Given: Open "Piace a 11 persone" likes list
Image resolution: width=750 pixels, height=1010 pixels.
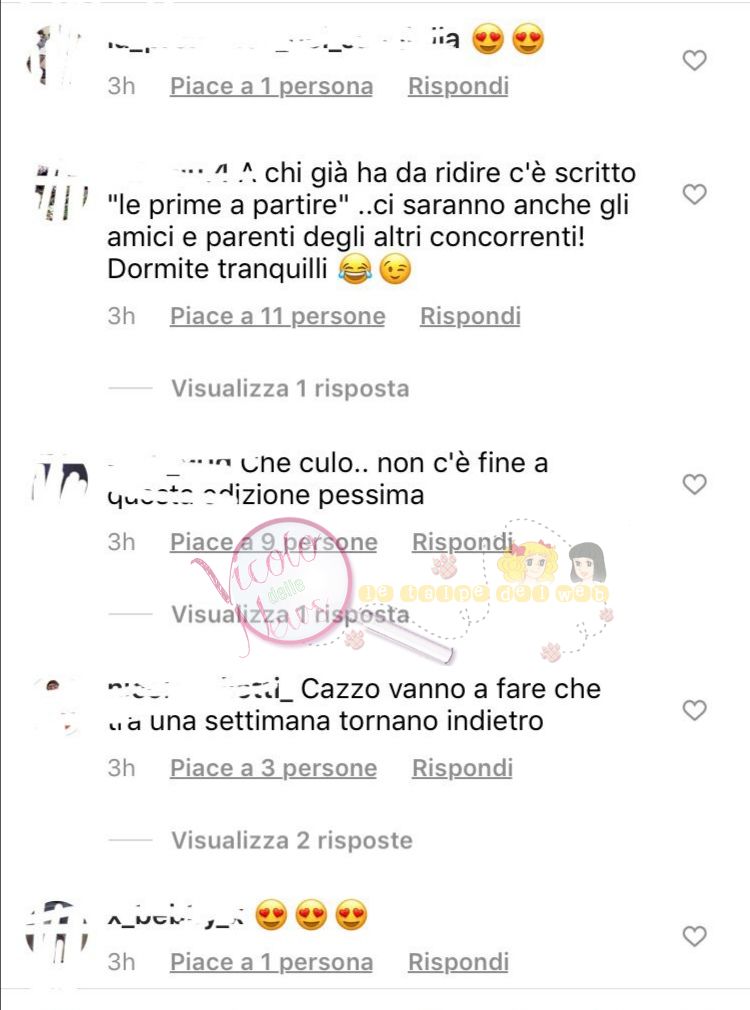Looking at the screenshot, I should click(x=278, y=316).
